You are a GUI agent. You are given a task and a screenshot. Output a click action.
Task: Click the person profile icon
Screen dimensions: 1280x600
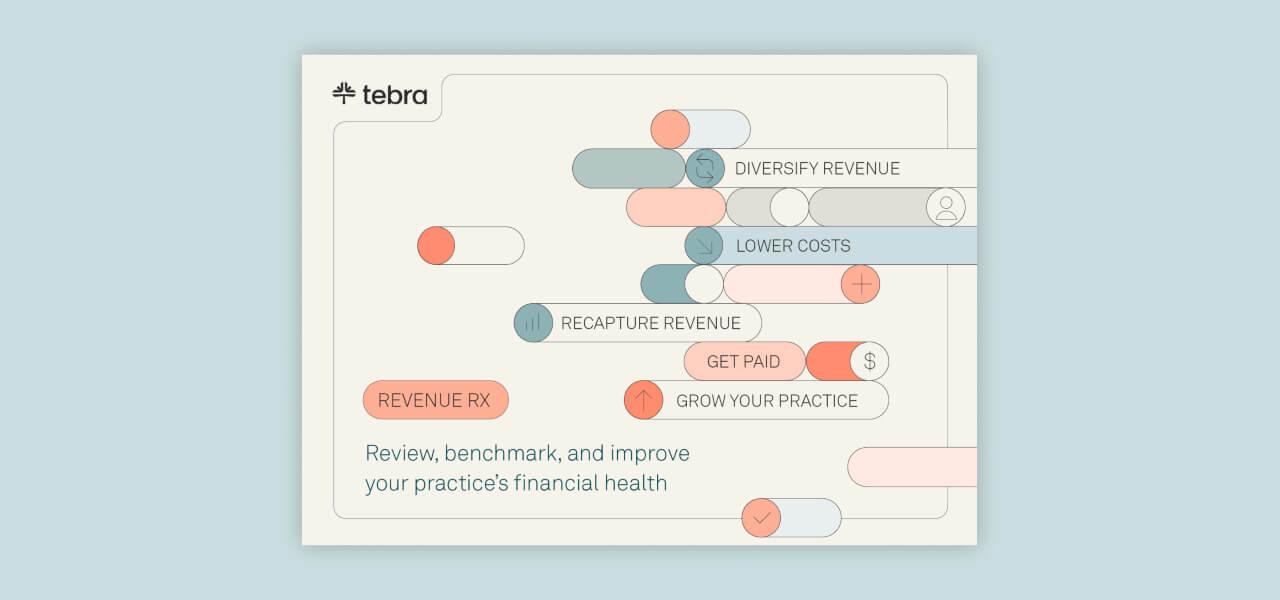946,207
